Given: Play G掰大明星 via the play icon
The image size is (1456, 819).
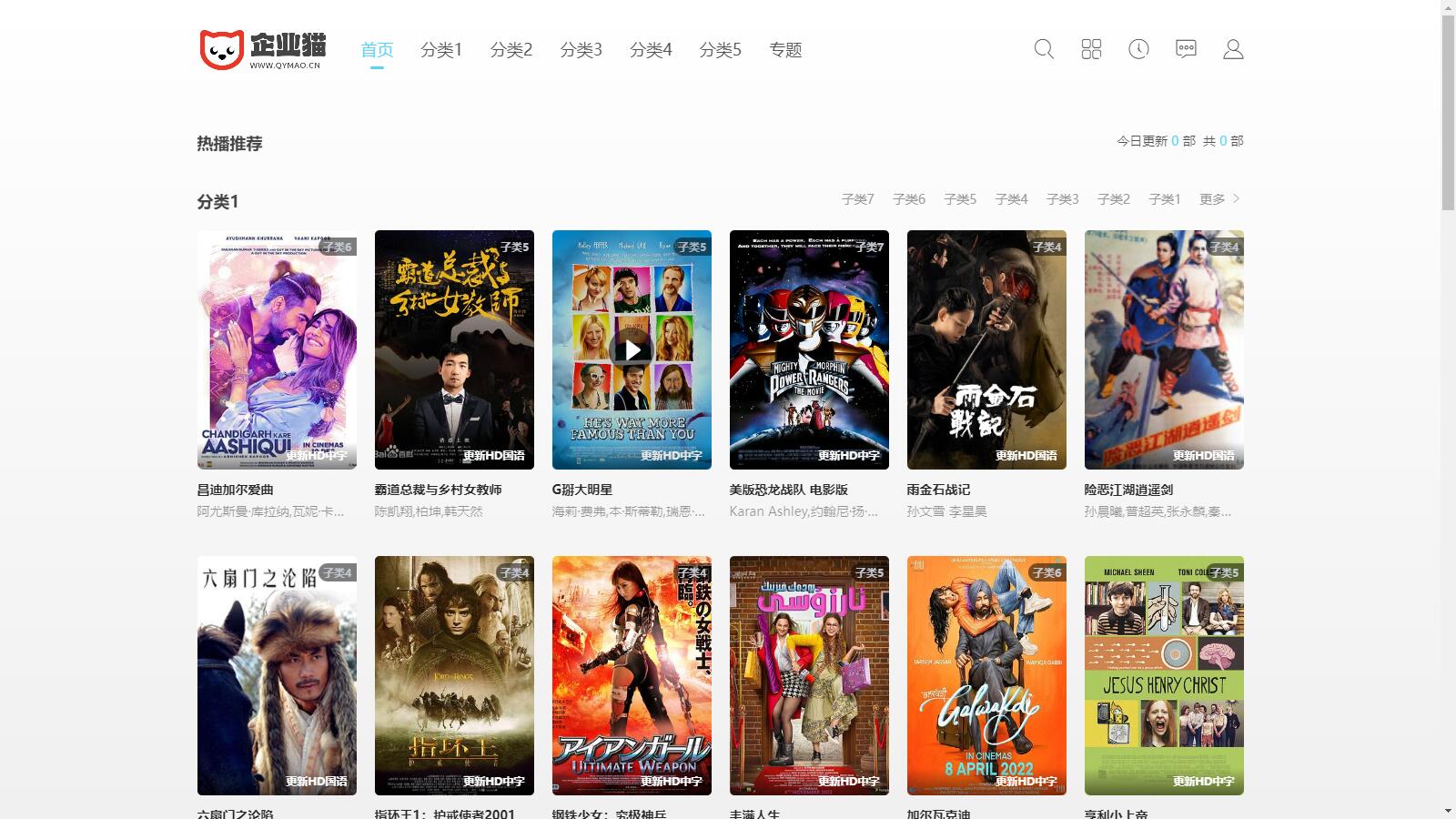Looking at the screenshot, I should 632,349.
